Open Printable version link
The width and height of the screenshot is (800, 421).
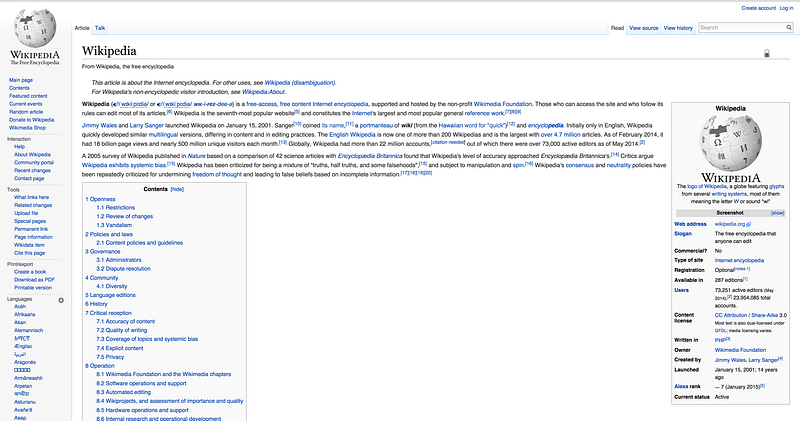(x=33, y=288)
